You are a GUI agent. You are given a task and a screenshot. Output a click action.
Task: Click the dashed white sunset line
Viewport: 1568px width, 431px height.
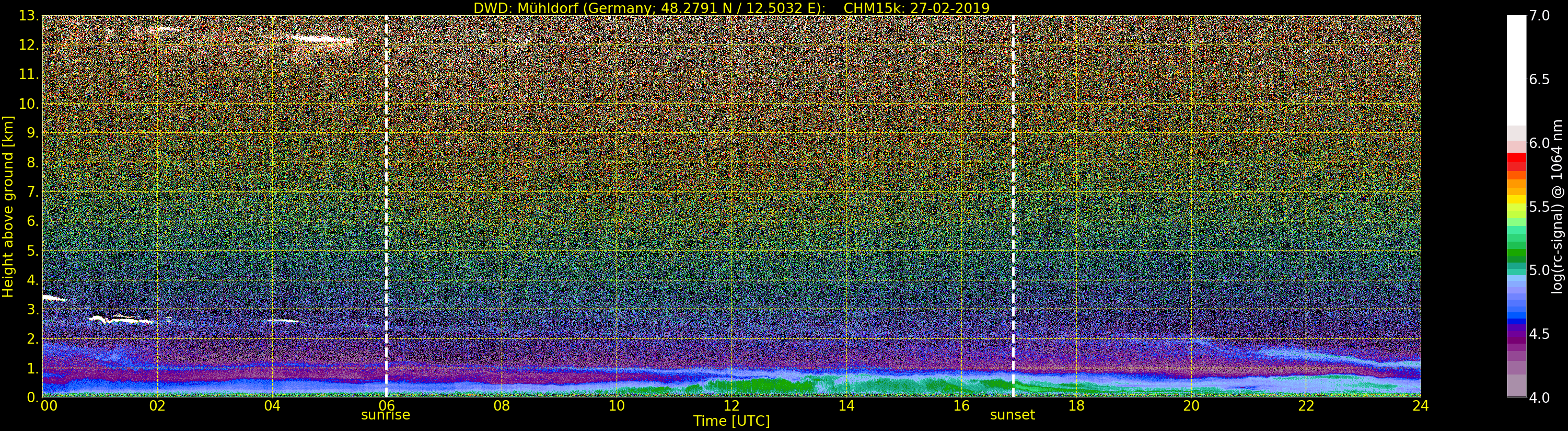[1013, 207]
